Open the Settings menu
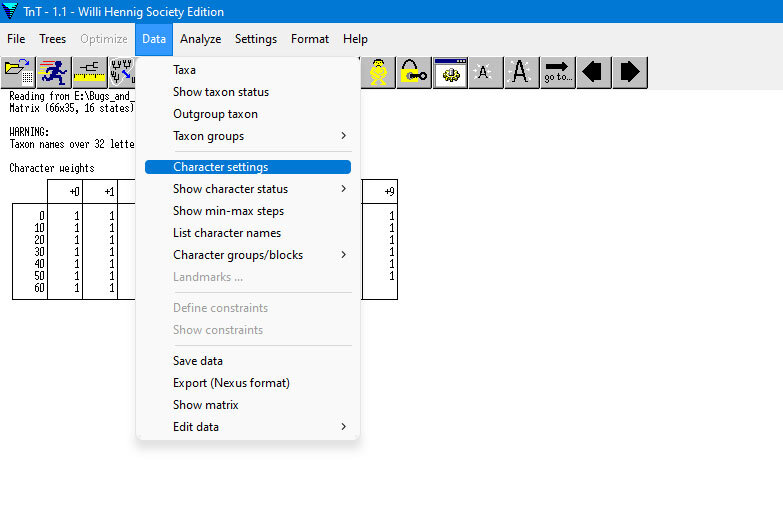 pos(256,39)
